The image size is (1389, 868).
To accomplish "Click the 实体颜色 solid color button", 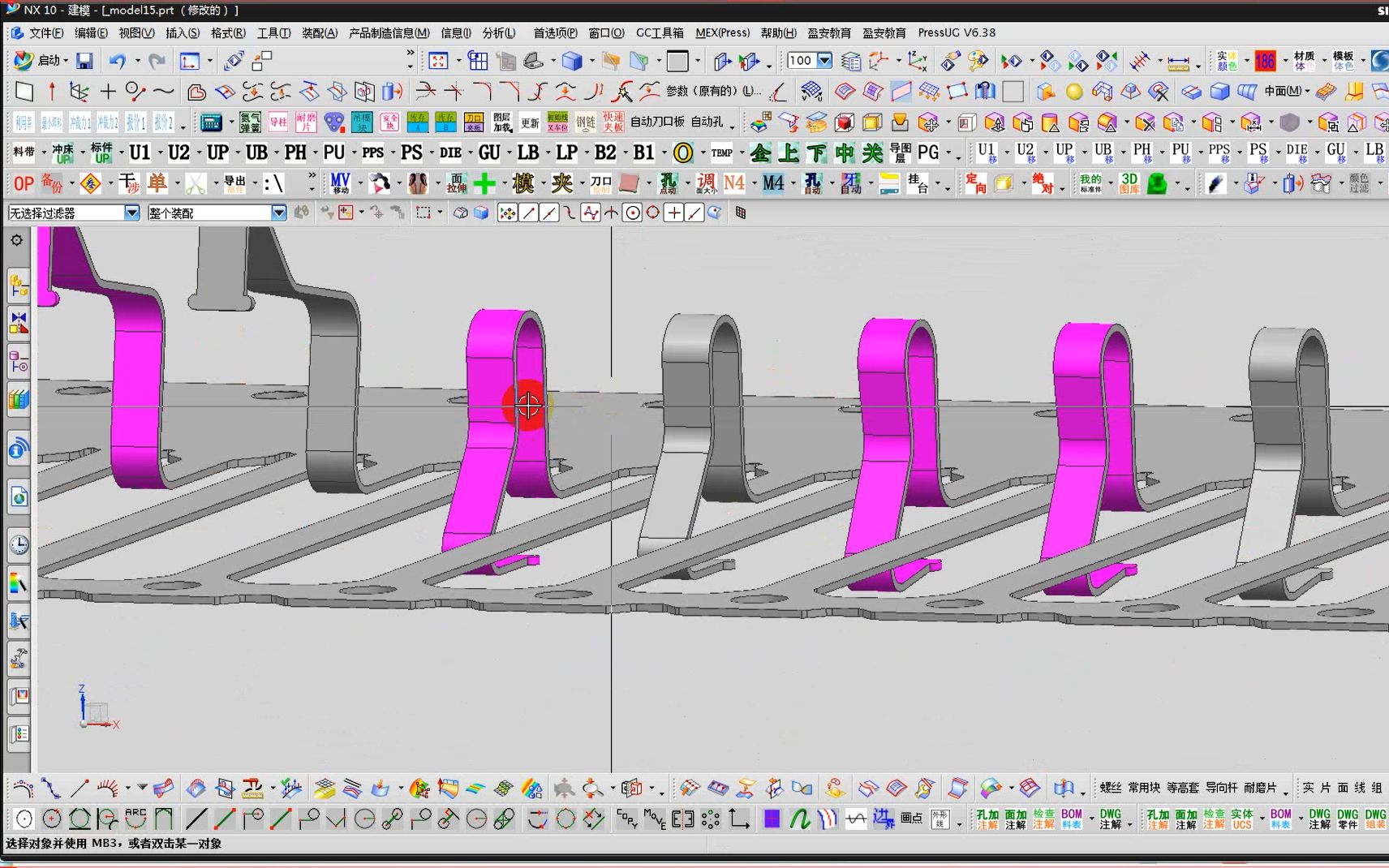I will (1227, 61).
